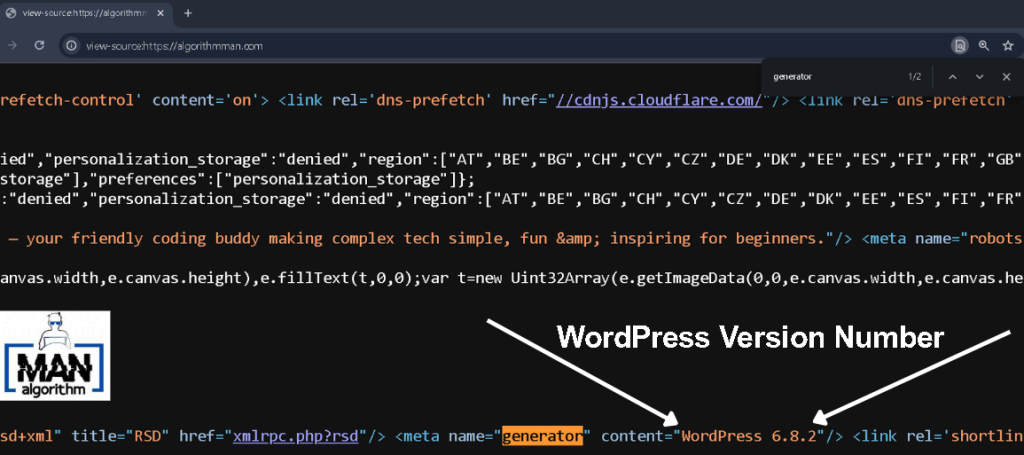The image size is (1024, 455).
Task: Click the 'WordPress 6.8.2' content value
Action: [x=750, y=435]
